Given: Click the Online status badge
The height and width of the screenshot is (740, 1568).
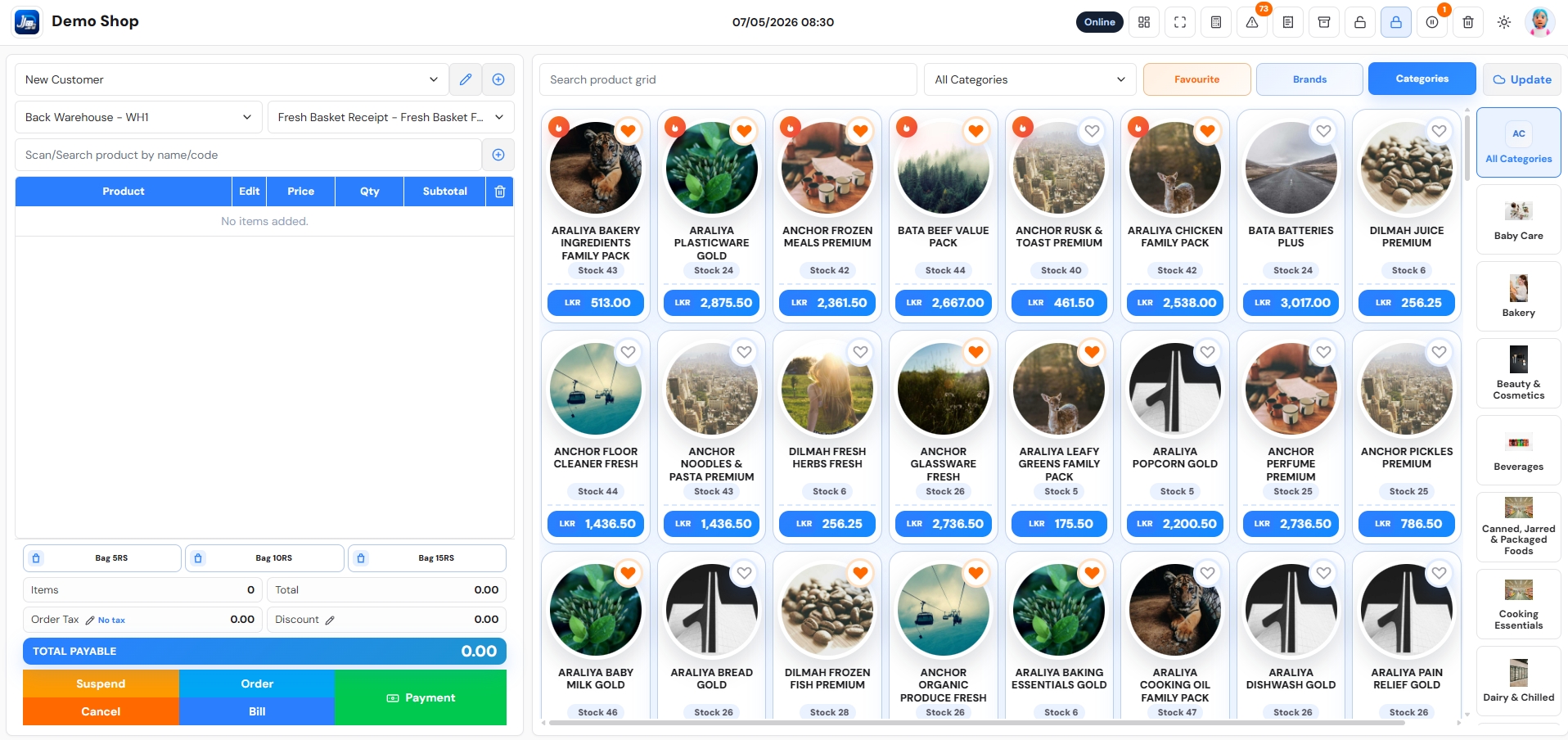Looking at the screenshot, I should click(x=1099, y=22).
